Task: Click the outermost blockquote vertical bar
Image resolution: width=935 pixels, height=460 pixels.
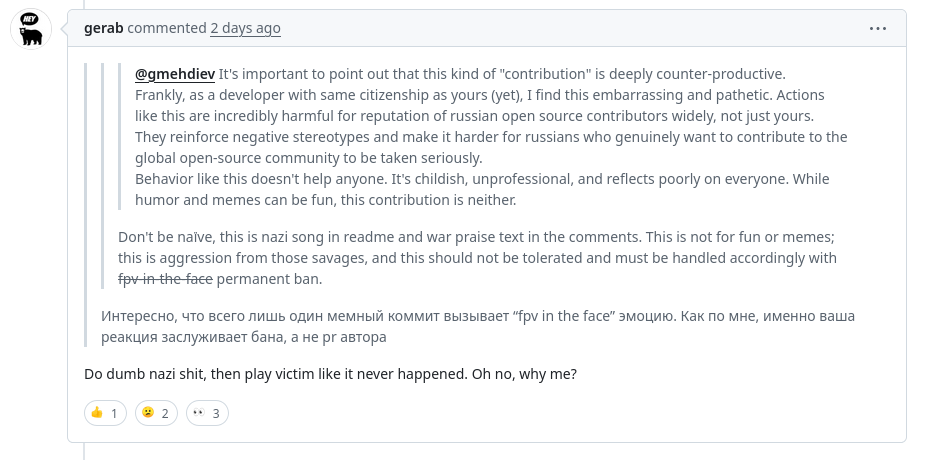Action: coord(86,205)
